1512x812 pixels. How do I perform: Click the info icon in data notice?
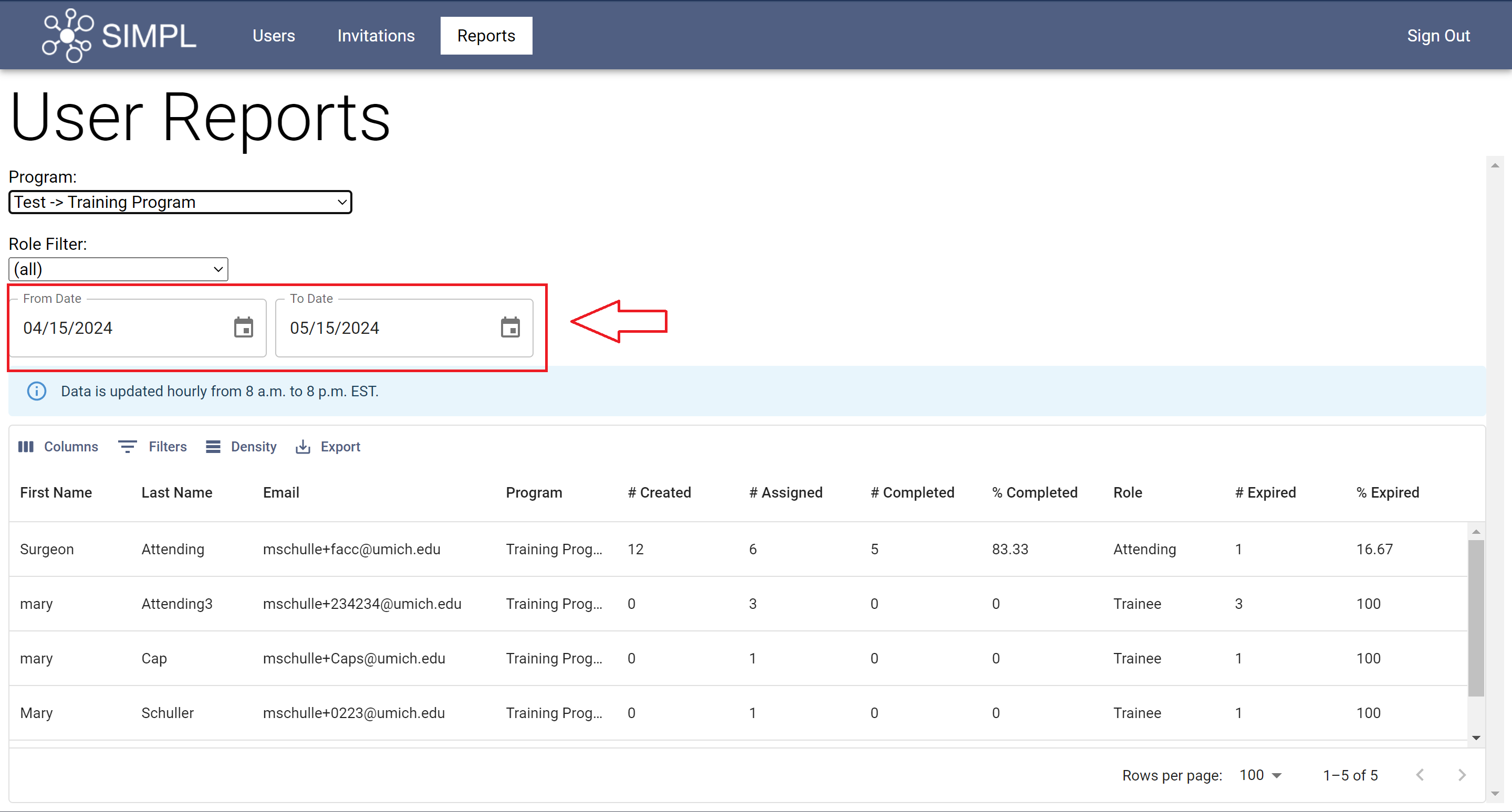(36, 392)
